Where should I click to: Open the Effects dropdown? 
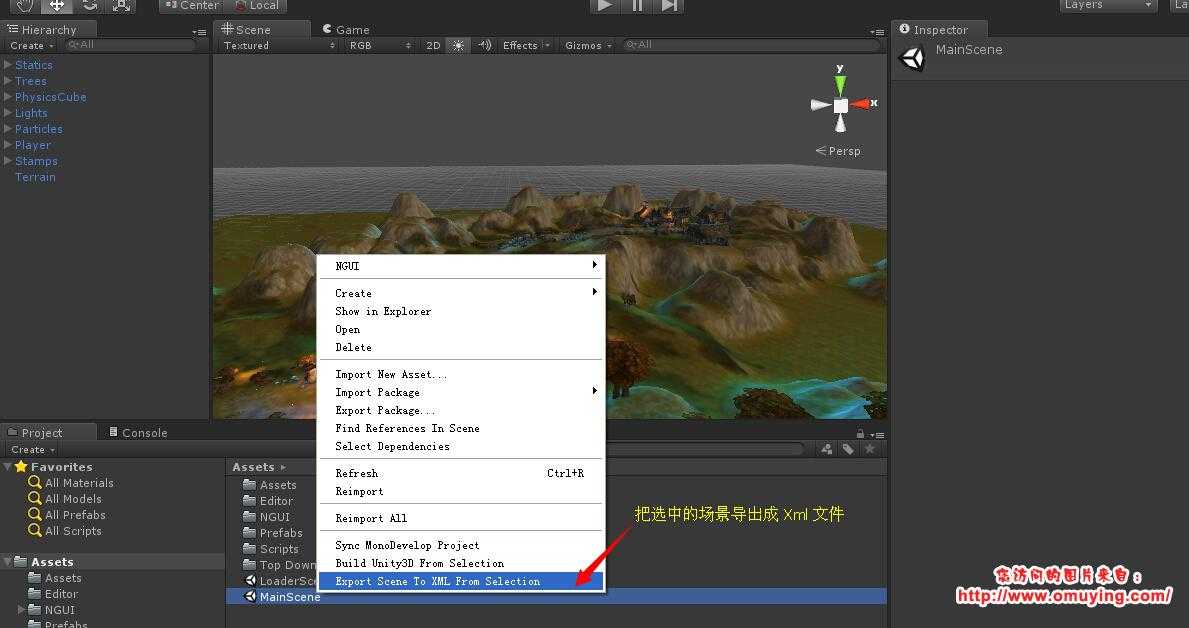(526, 46)
